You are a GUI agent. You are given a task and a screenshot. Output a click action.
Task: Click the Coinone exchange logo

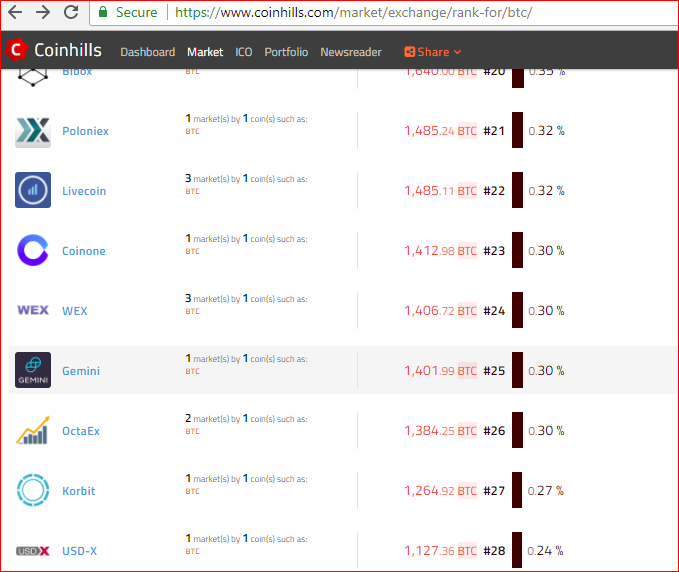coord(33,250)
